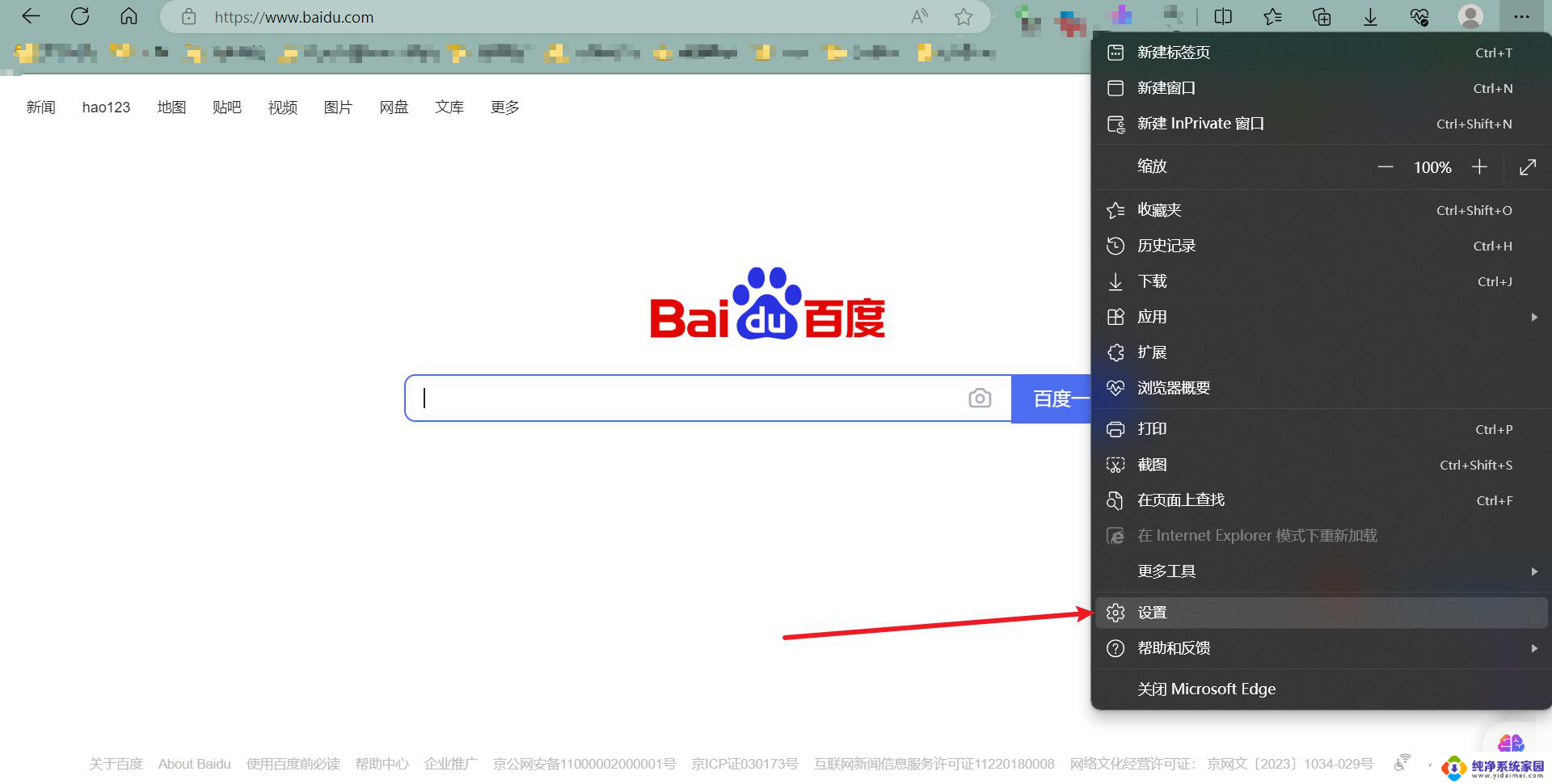1552x784 pixels.
Task: Click the accessibility icon in the Baidu footer
Action: pyautogui.click(x=1402, y=762)
